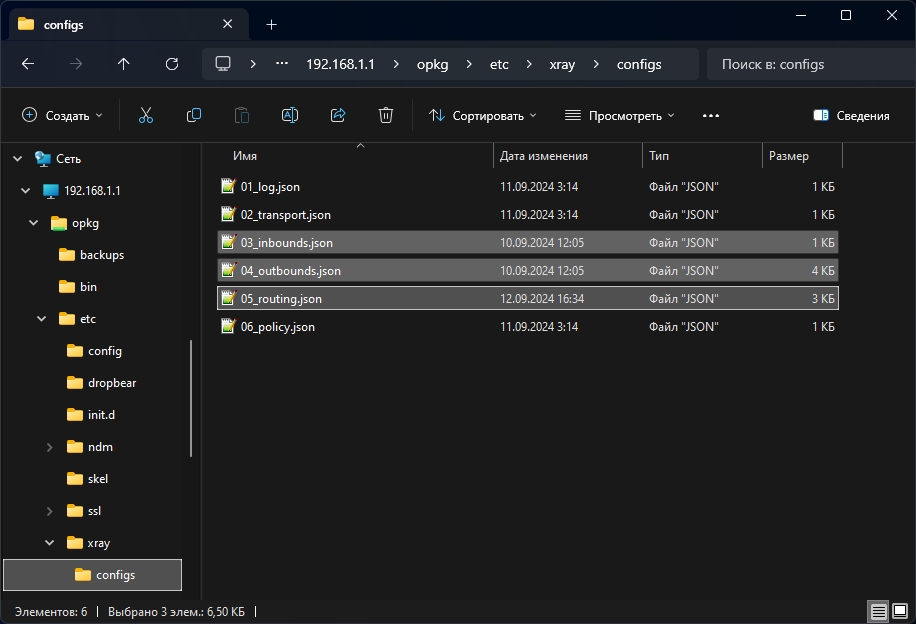This screenshot has width=916, height=624.
Task: Open new tab with plus button
Action: pos(271,24)
